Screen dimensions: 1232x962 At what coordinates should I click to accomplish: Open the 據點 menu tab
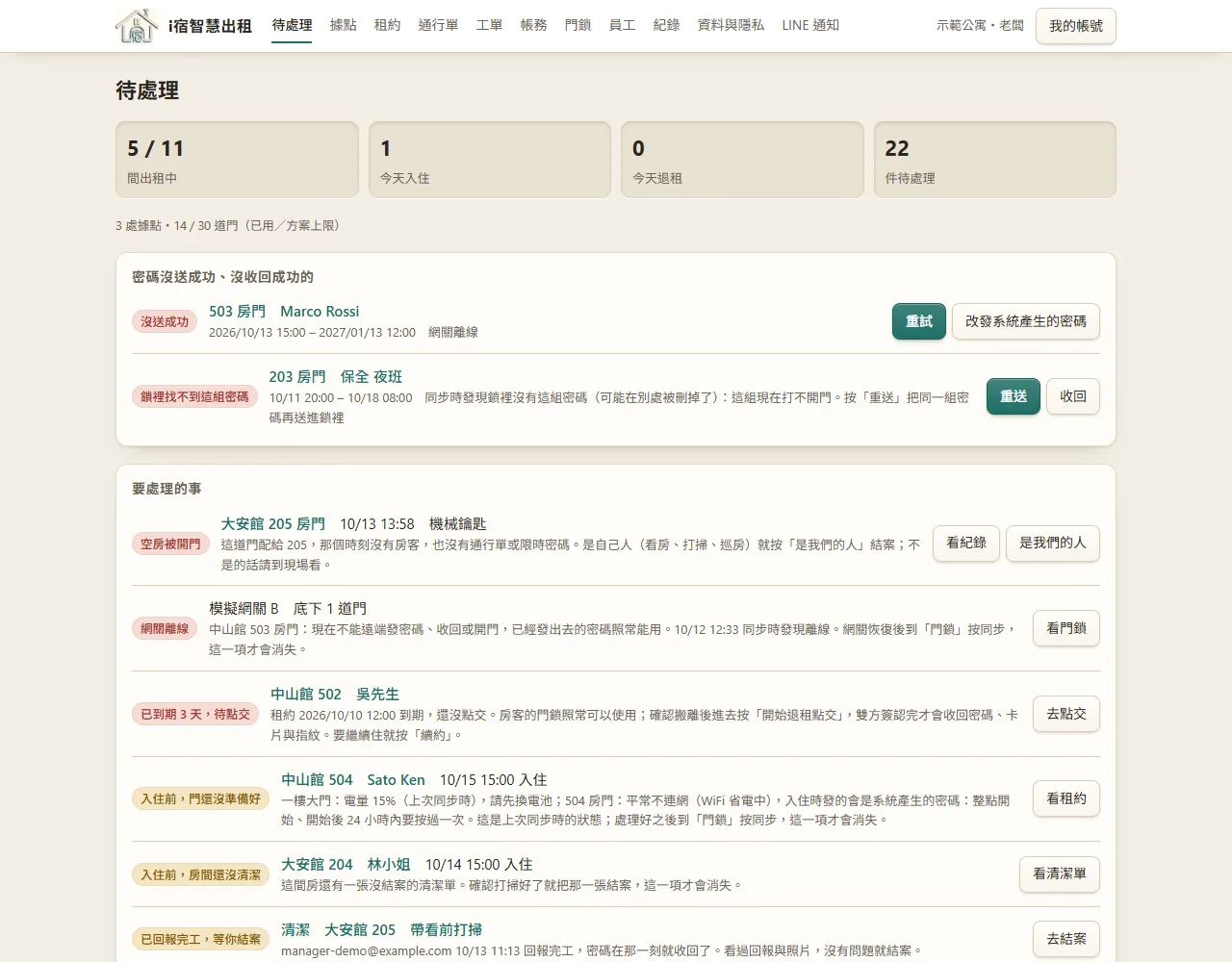(x=344, y=25)
